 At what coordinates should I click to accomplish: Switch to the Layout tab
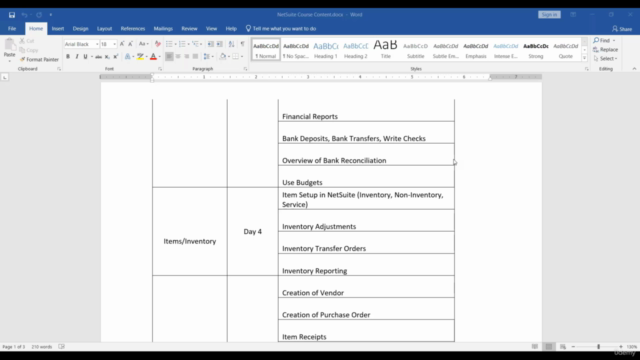104,29
